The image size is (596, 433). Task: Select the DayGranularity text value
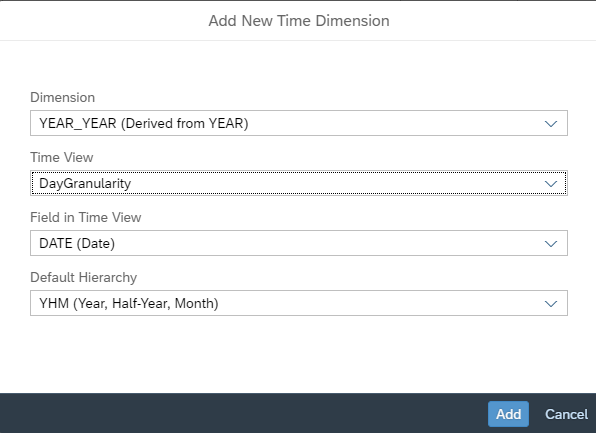pos(85,184)
